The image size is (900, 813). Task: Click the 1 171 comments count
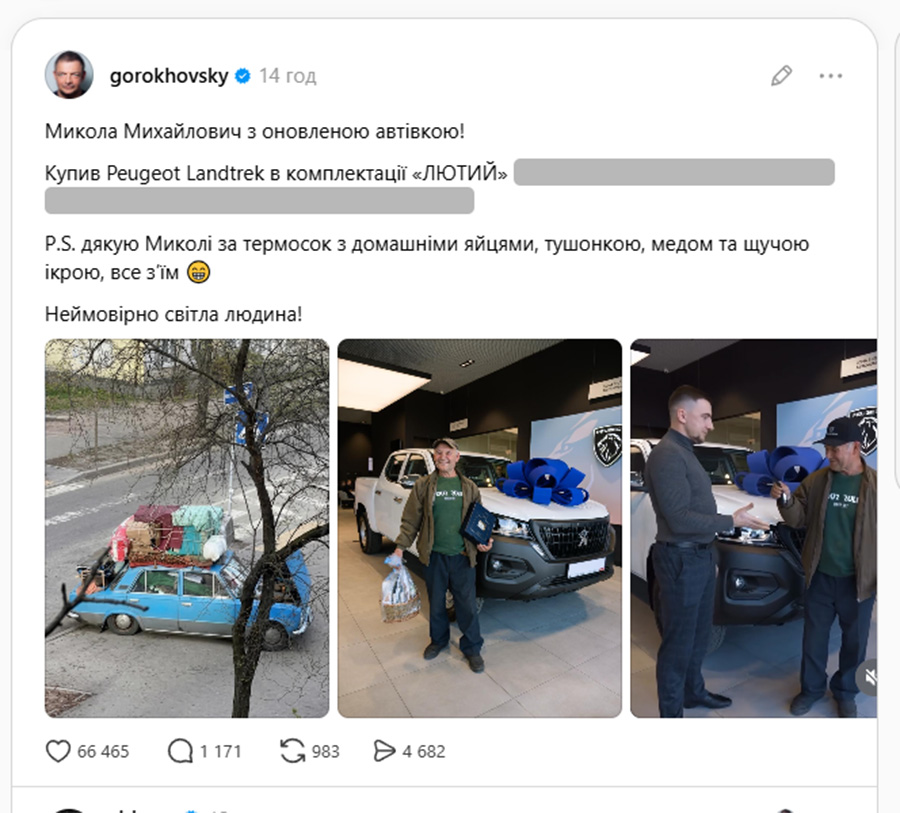(x=220, y=752)
